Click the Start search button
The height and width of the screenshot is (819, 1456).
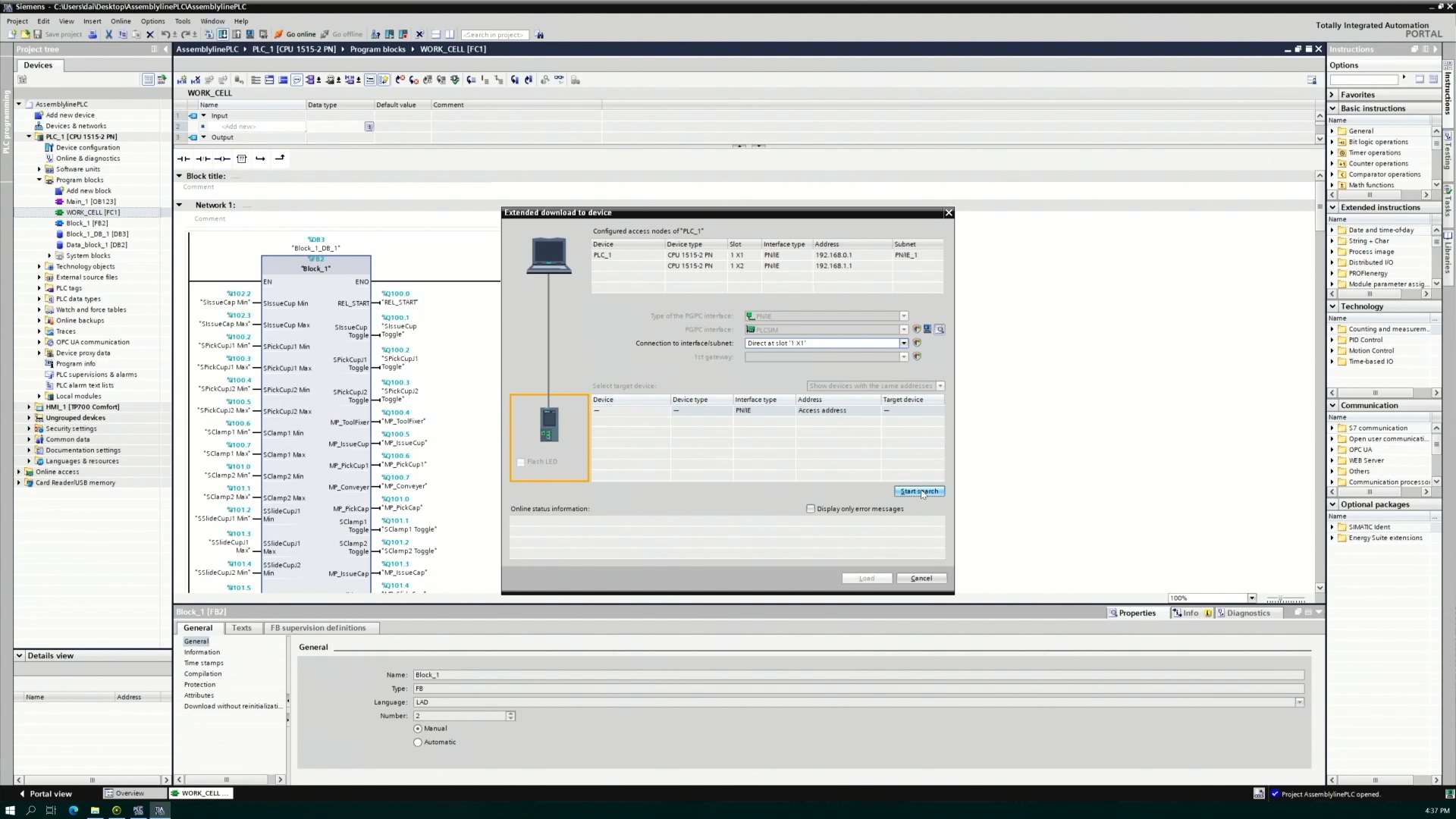pos(919,491)
